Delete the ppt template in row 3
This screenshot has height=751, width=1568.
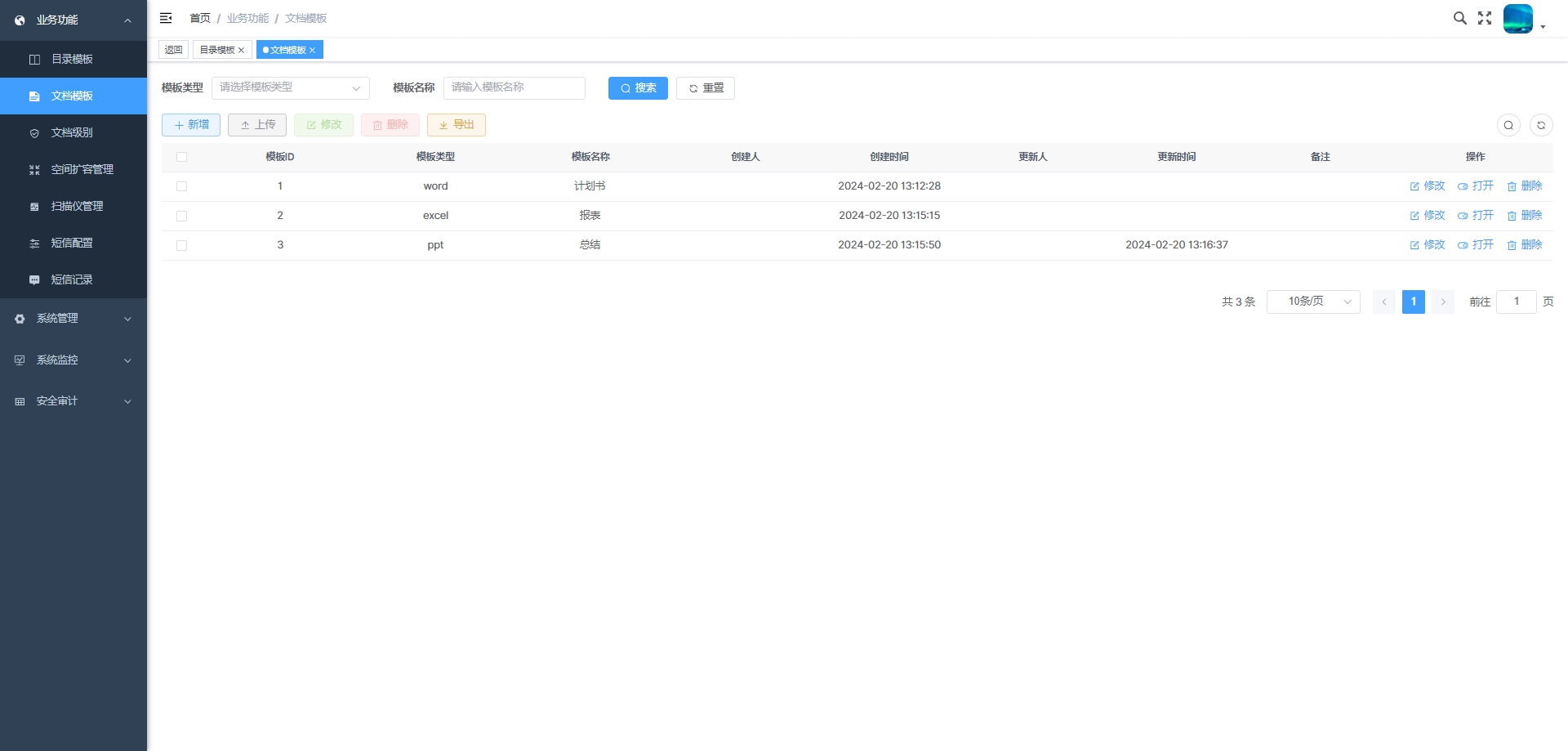click(1525, 245)
